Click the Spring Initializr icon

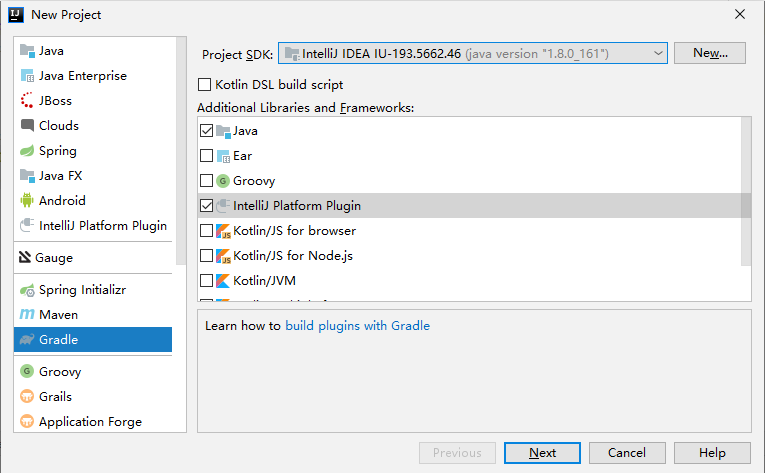pos(27,290)
